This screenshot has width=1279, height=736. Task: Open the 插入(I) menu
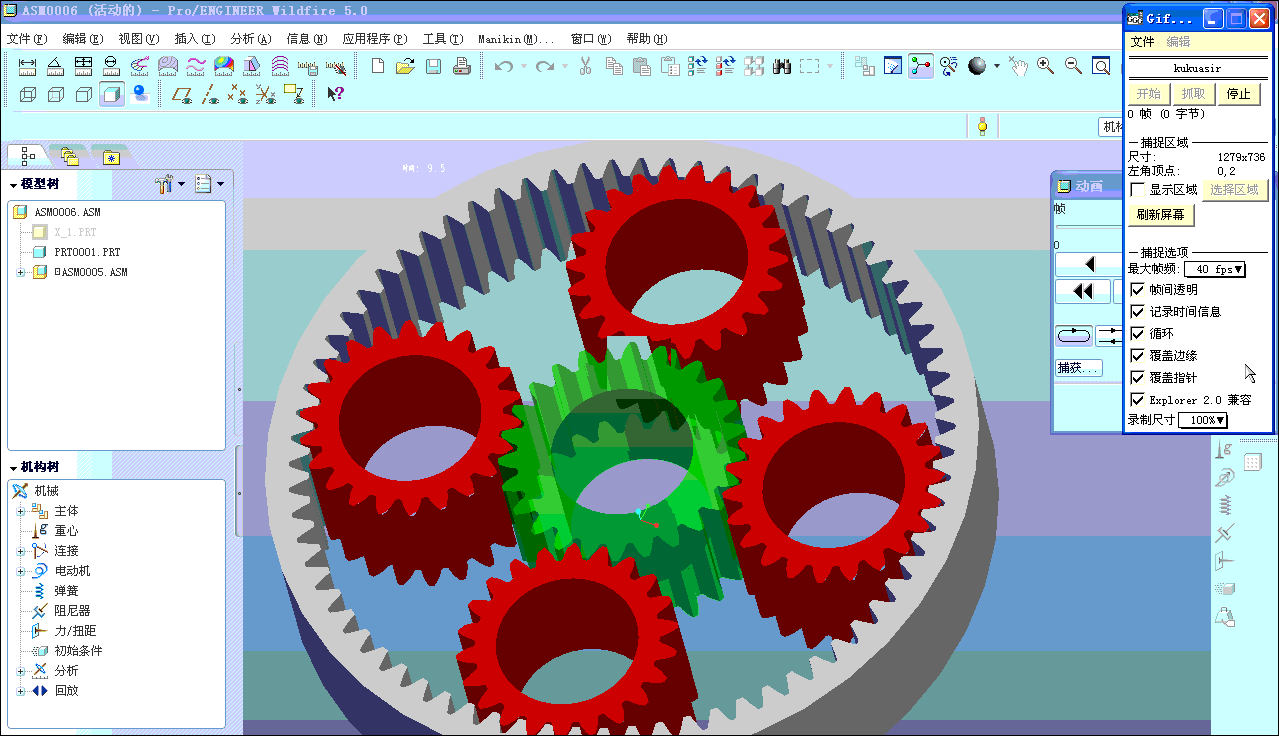[194, 39]
